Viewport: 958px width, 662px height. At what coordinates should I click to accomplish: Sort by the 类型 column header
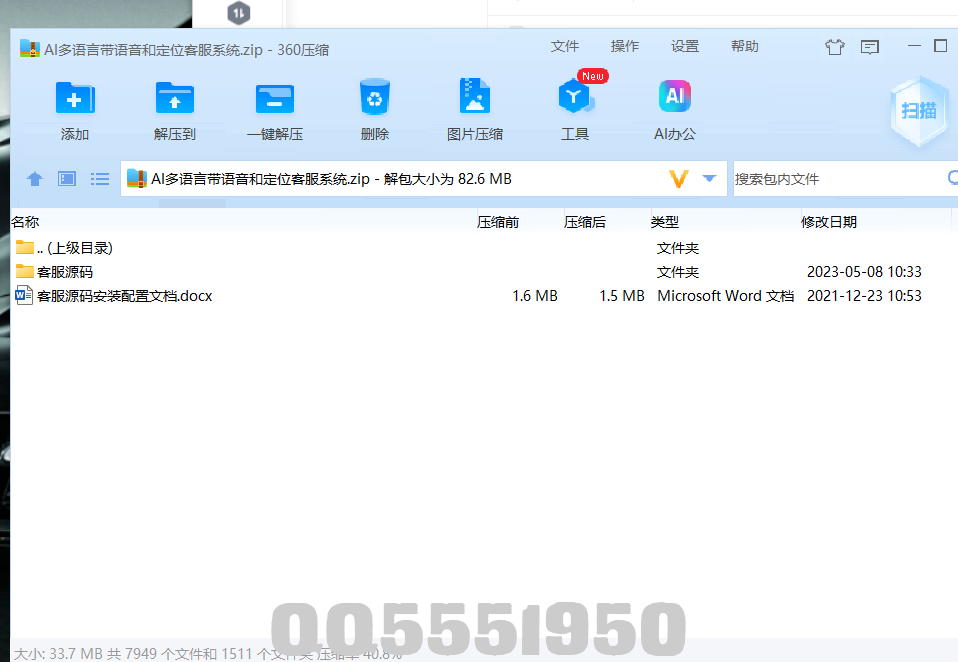pyautogui.click(x=665, y=222)
